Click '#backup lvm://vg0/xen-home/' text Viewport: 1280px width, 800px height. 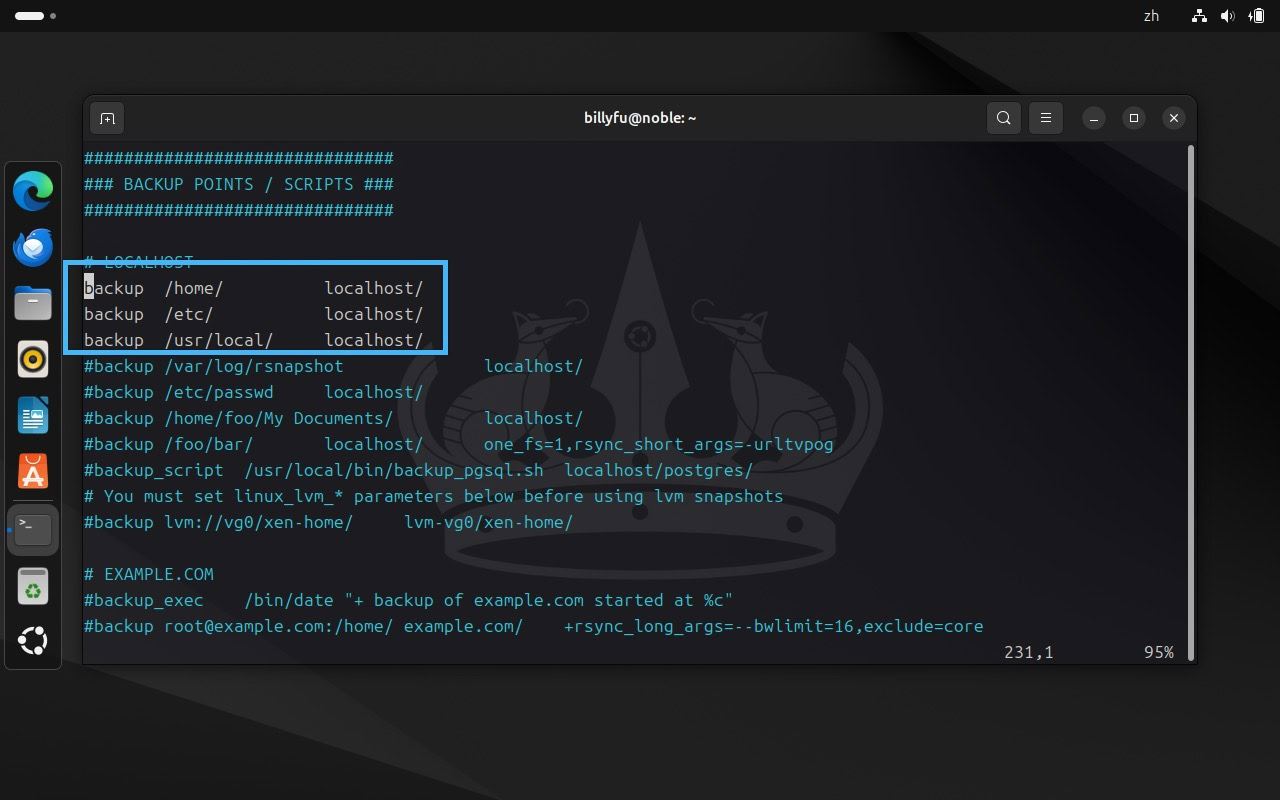click(219, 522)
